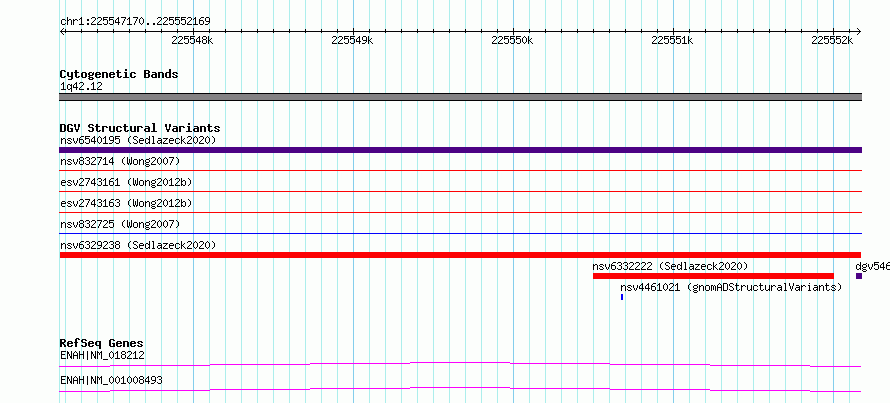Open the RefSeq Genes track heading
This screenshot has height=403, width=890.
[102, 343]
